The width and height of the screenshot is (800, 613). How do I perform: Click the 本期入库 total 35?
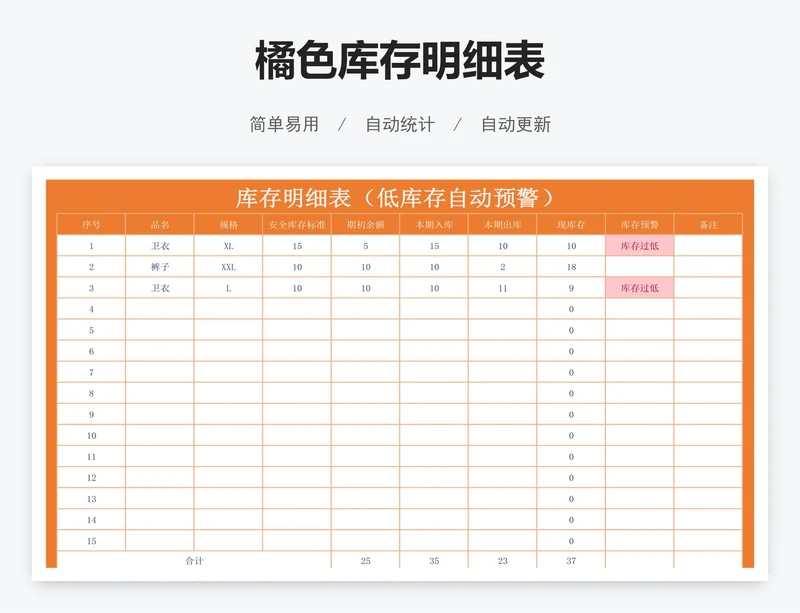pos(434,560)
